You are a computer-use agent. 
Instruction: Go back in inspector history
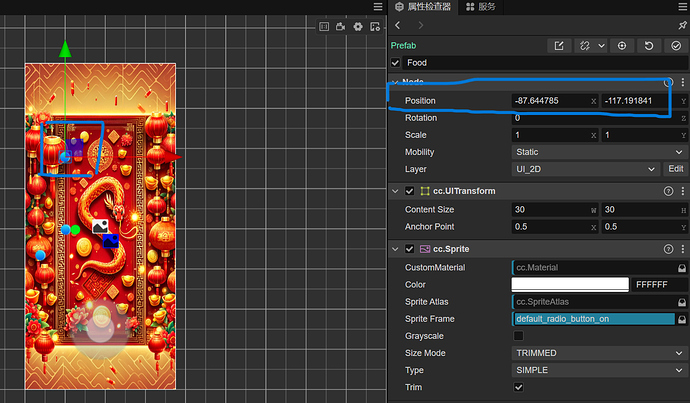click(398, 26)
